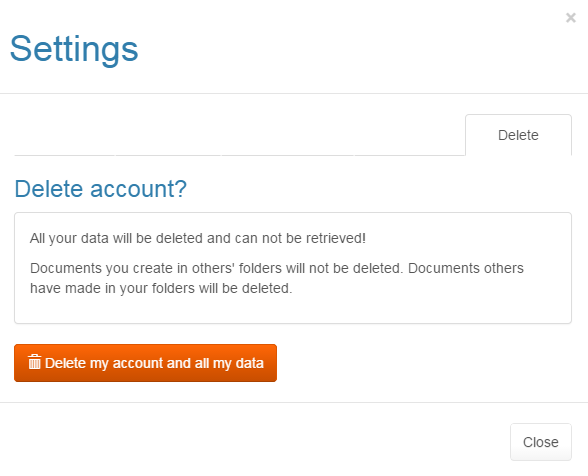Click the trash can icon
This screenshot has width=588, height=476.
point(34,362)
